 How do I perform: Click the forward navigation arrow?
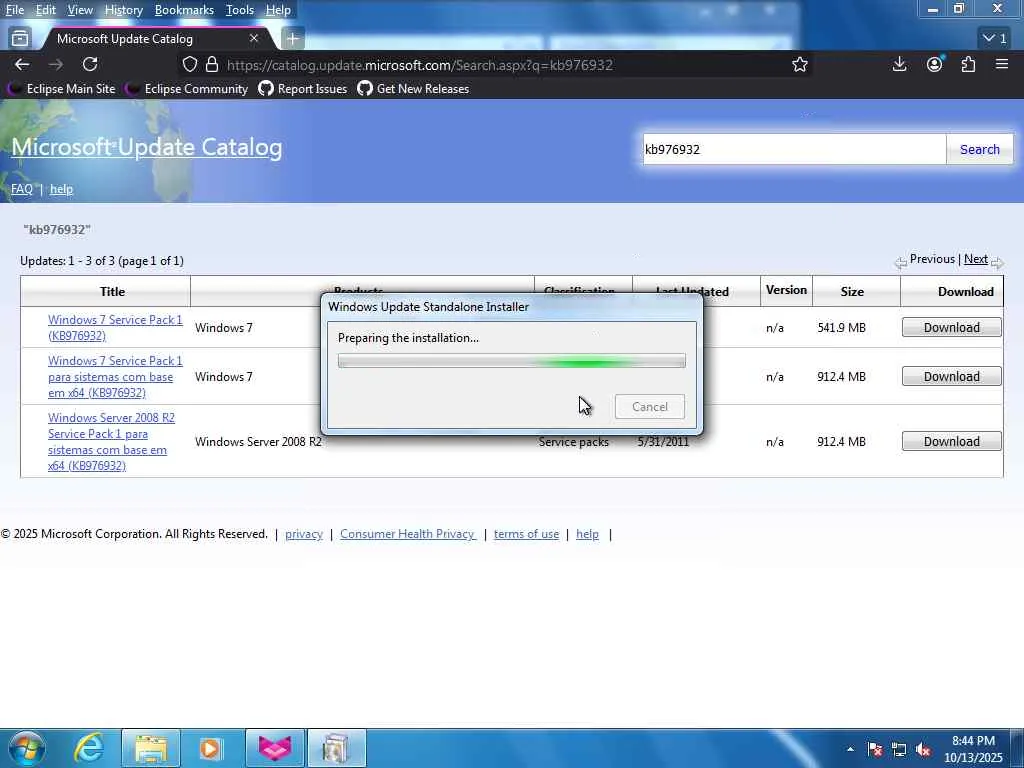(56, 65)
